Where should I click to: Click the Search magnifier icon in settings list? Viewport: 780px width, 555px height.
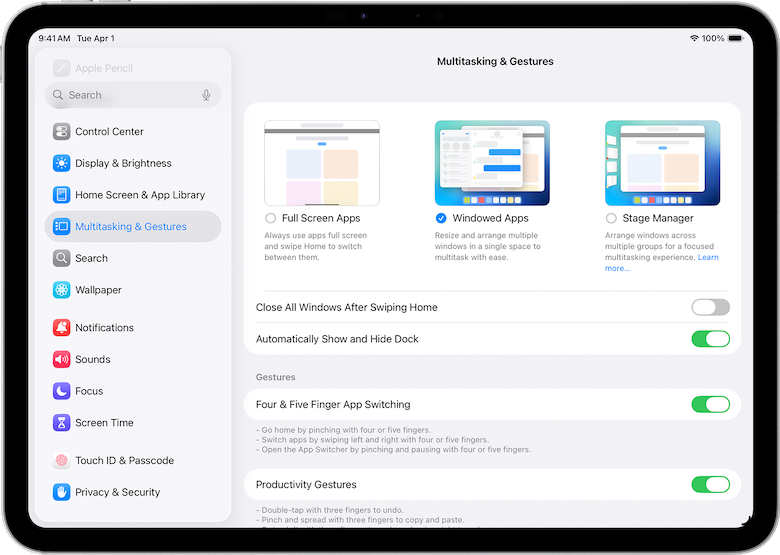62,258
